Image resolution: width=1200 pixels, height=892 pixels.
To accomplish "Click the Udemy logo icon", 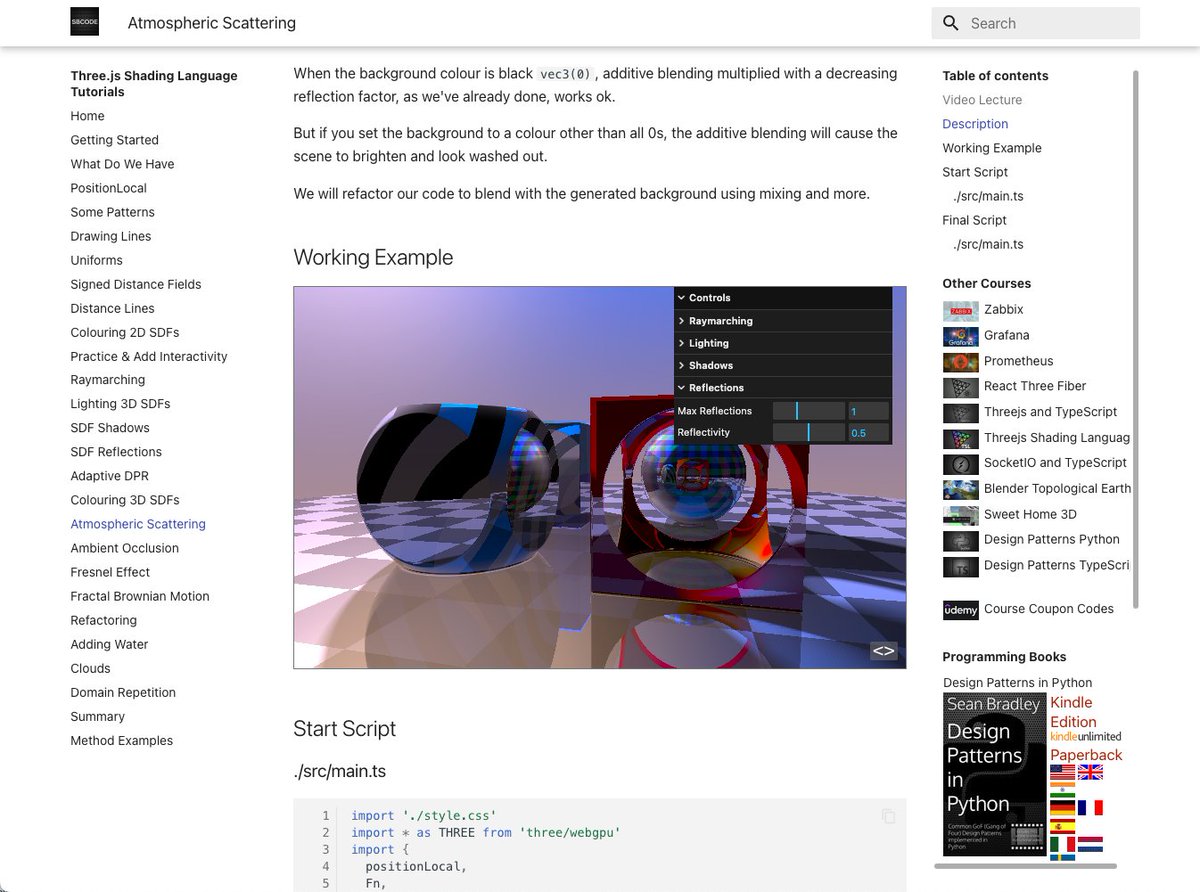I will coord(960,609).
